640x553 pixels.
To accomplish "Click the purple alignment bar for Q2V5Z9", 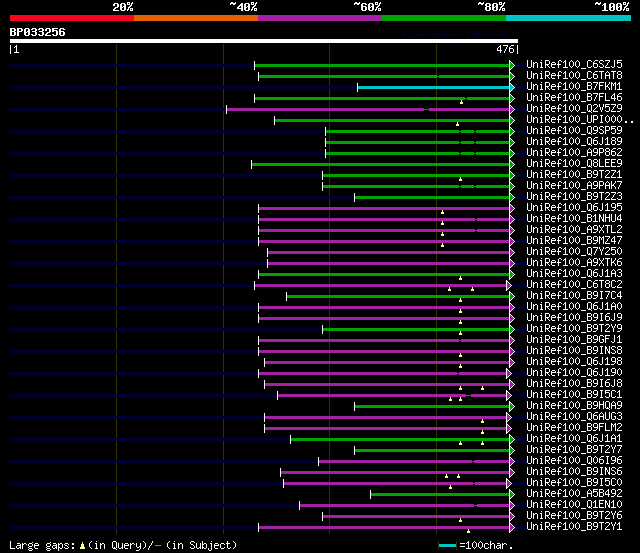I will tap(368, 109).
